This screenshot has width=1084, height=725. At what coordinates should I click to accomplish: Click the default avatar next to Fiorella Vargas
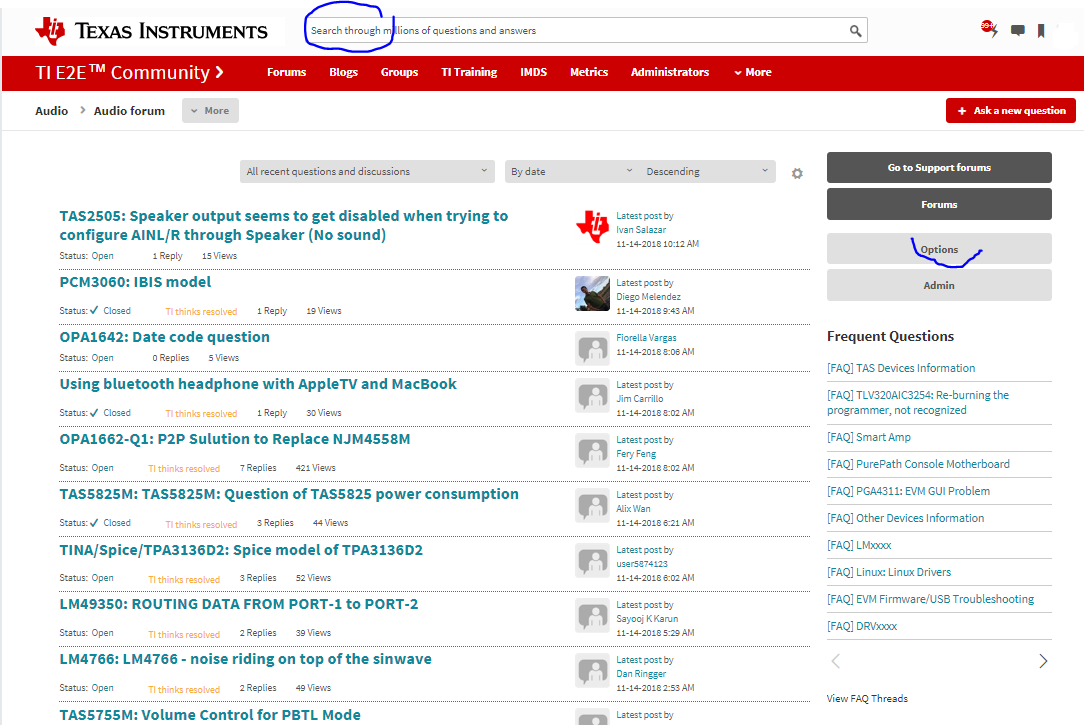coord(592,348)
